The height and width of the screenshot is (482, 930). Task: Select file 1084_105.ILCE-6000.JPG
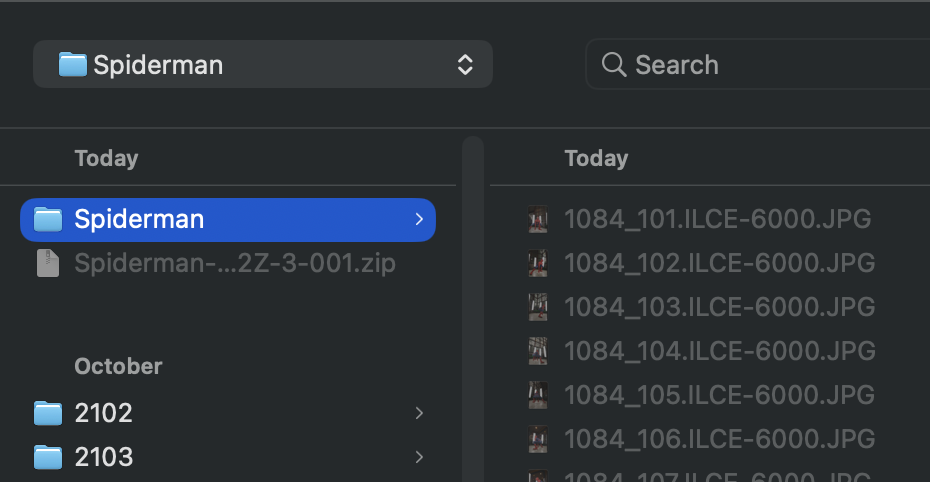pos(719,395)
